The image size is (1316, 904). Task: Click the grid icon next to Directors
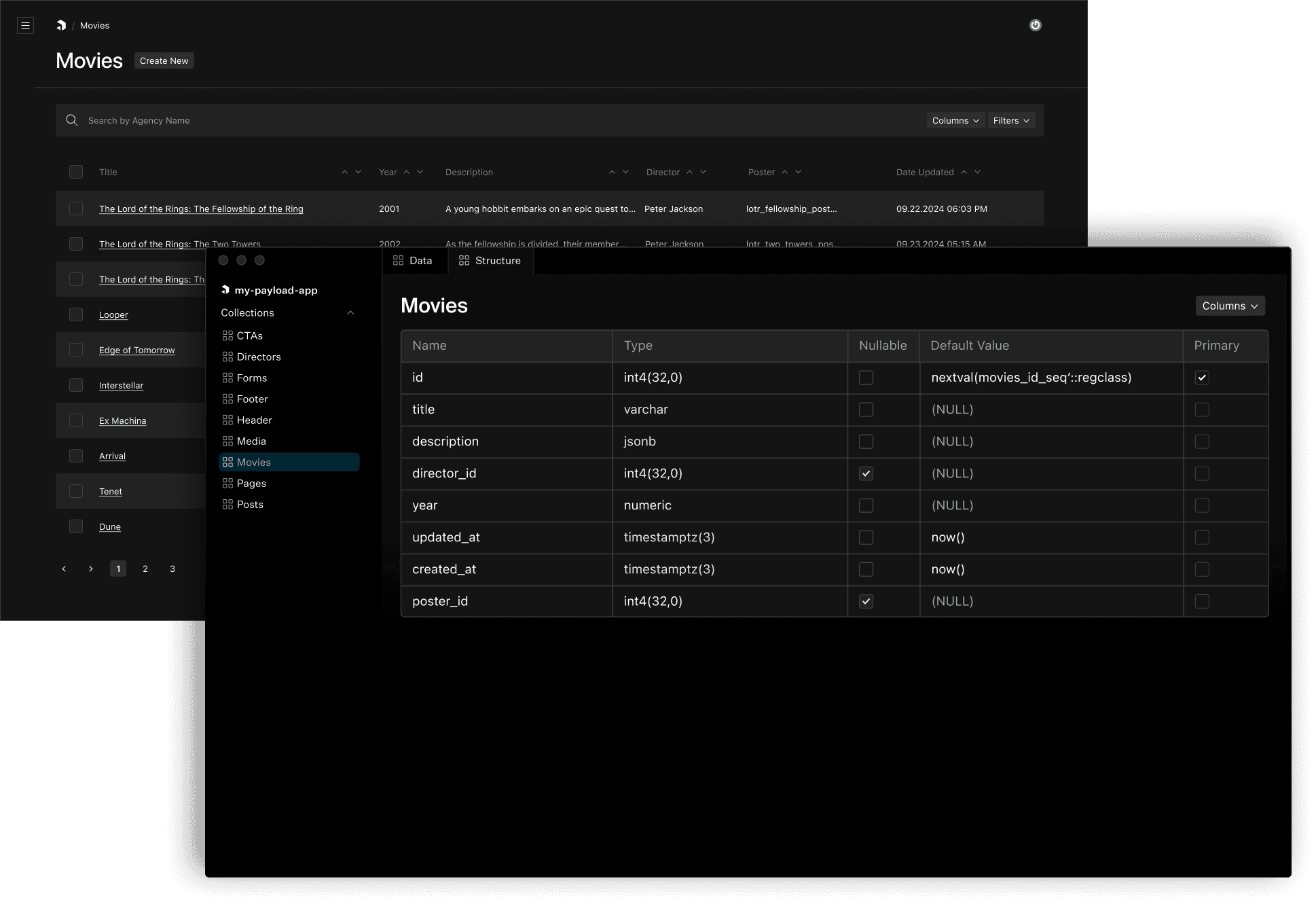(x=227, y=357)
